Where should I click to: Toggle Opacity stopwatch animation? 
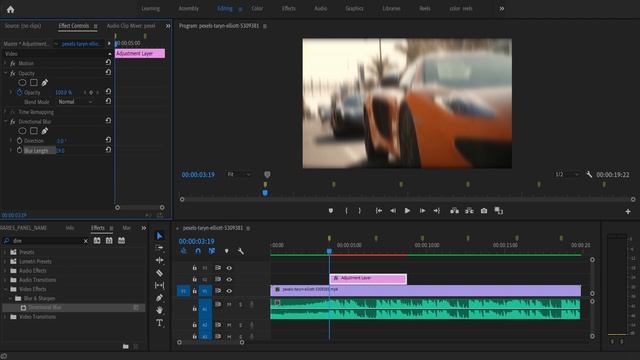click(x=19, y=93)
